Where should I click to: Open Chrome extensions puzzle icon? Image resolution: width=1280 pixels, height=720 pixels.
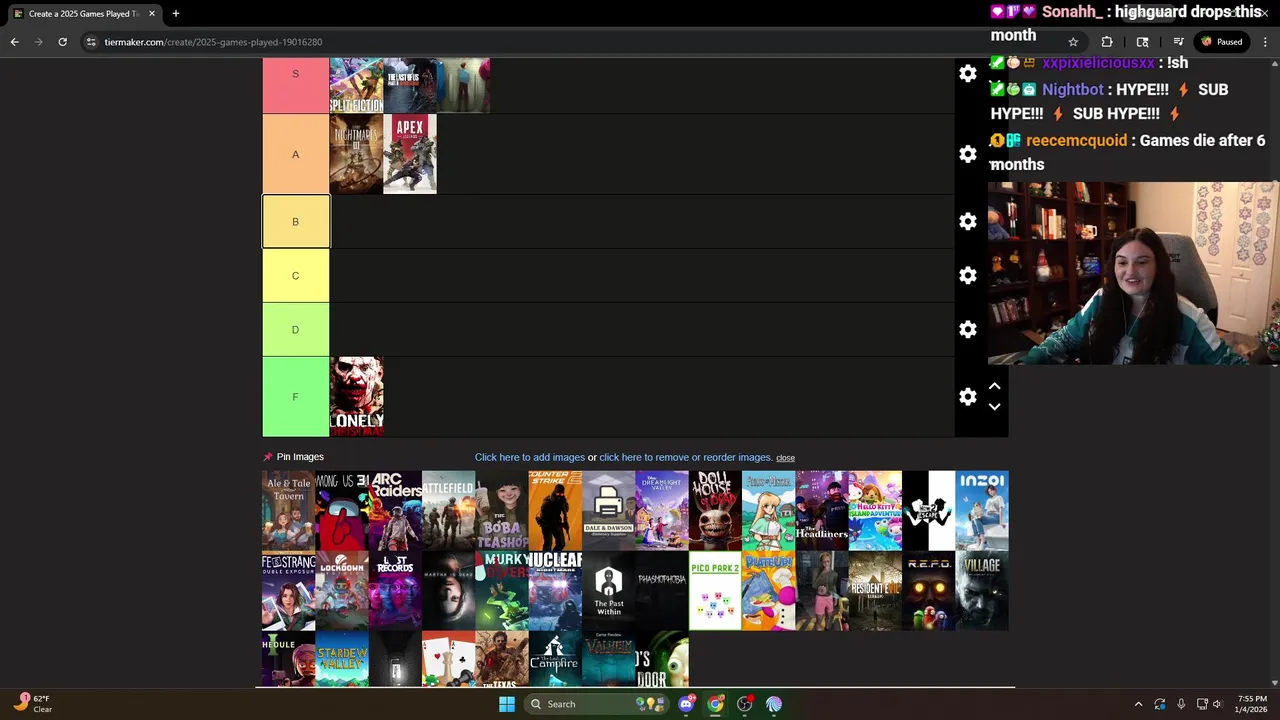1107,42
